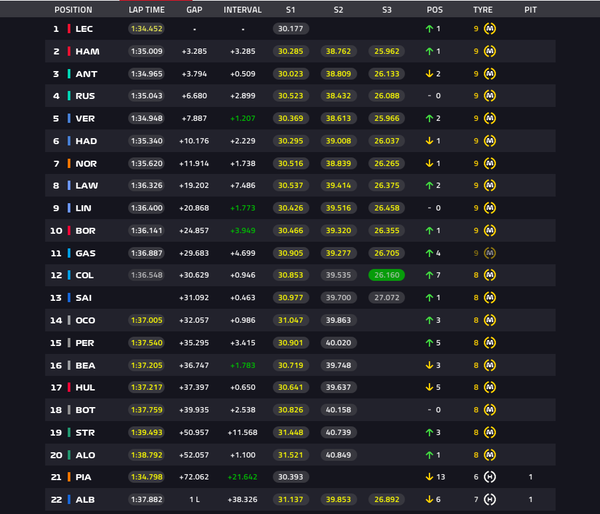The image size is (600, 514).
Task: Click the PIT column header
Action: tap(530, 10)
